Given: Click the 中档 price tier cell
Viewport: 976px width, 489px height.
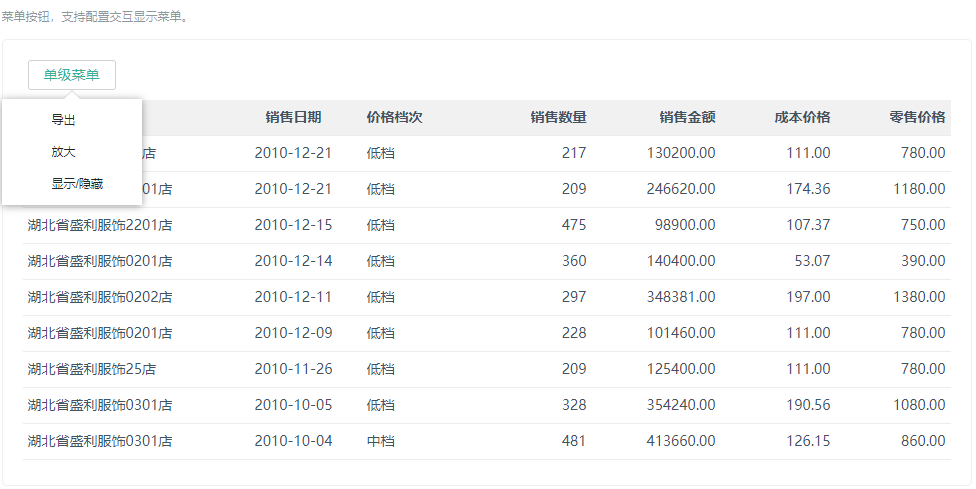Looking at the screenshot, I should coord(381,441).
